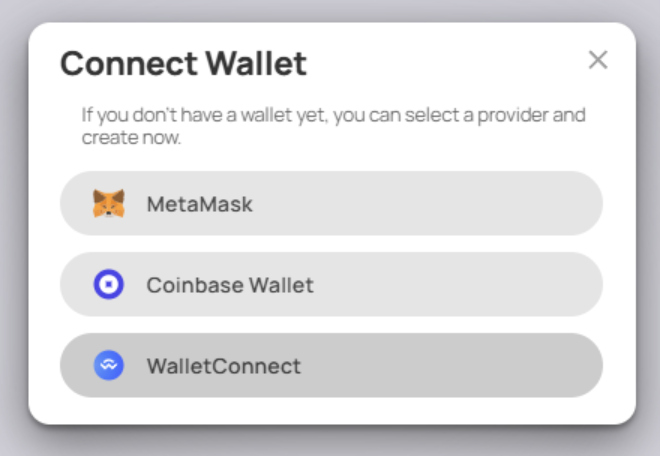This screenshot has height=456, width=660.
Task: Click the Coinbase Wallet blue circle icon
Action: click(x=108, y=285)
